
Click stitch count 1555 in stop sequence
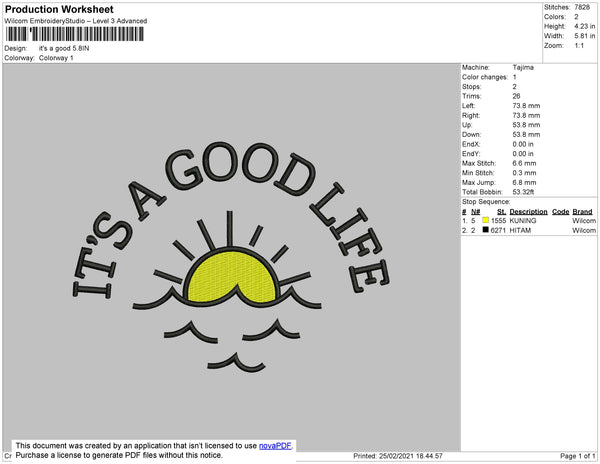498,221
